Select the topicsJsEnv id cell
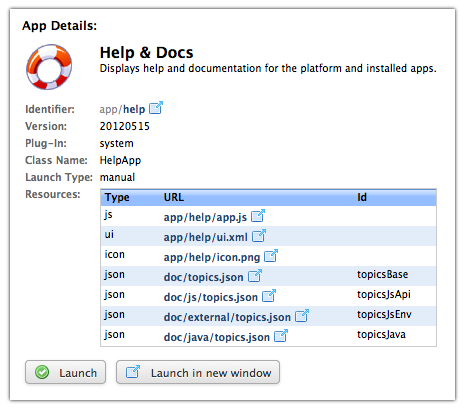This screenshot has height=410, width=465. (x=384, y=315)
